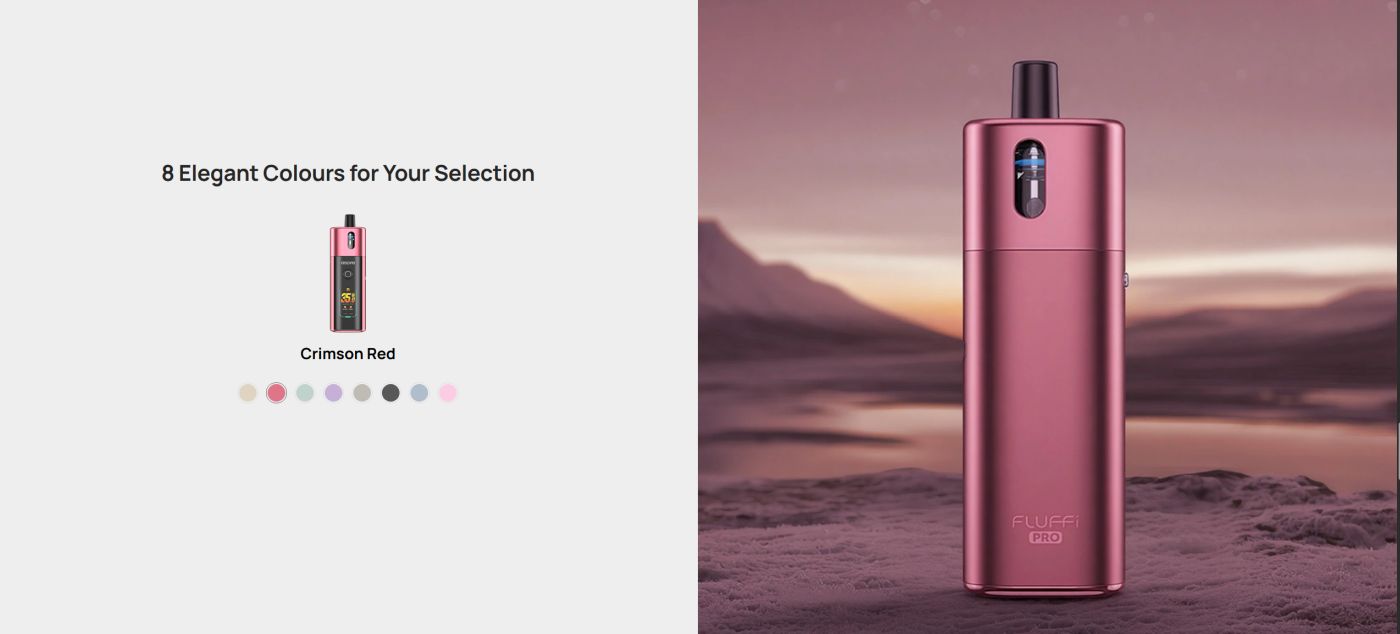
Task: Select the dark charcoal black swatch
Action: (391, 393)
